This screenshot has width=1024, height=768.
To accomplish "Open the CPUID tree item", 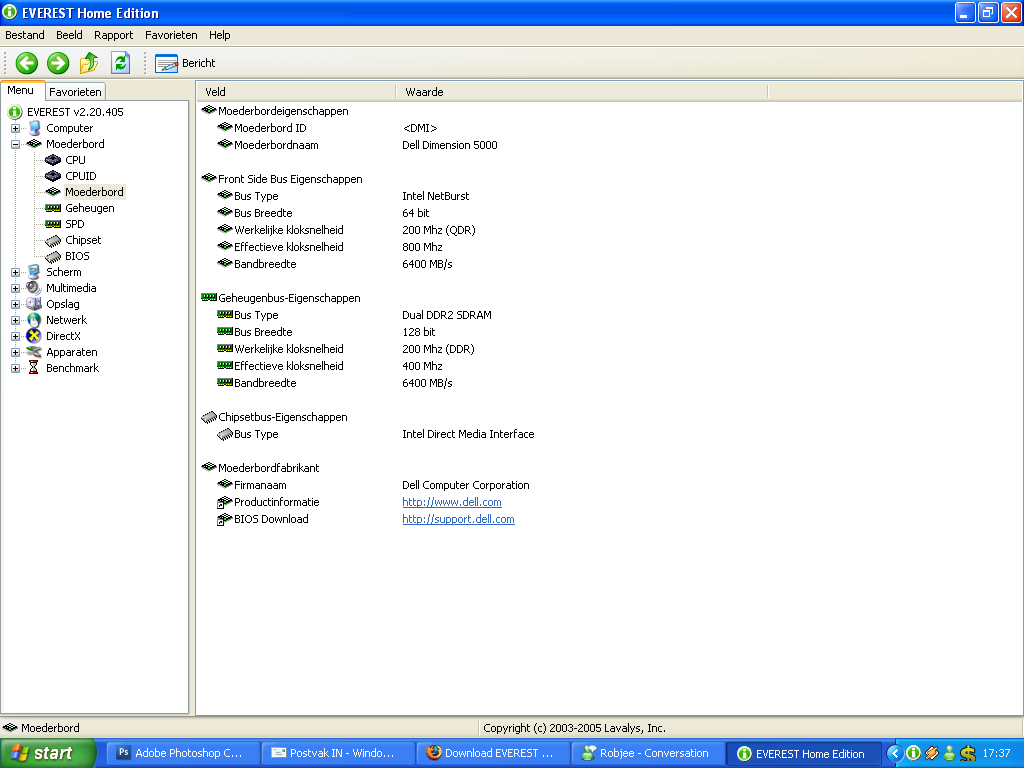I will (x=80, y=176).
